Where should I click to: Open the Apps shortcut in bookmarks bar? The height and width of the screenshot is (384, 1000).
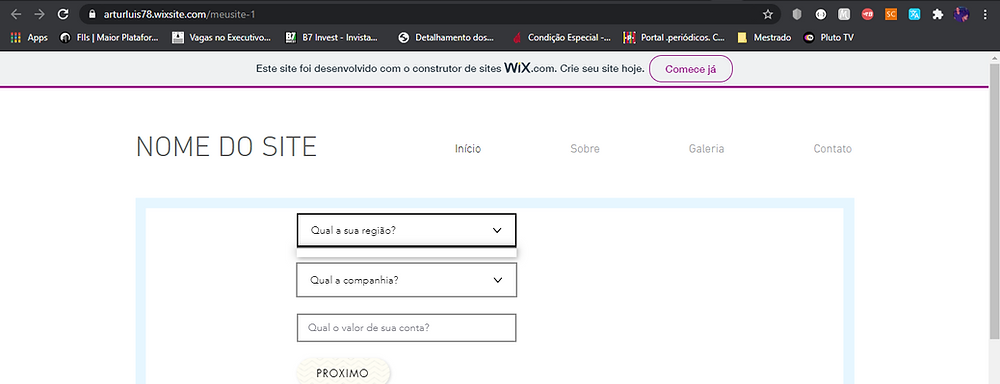29,38
